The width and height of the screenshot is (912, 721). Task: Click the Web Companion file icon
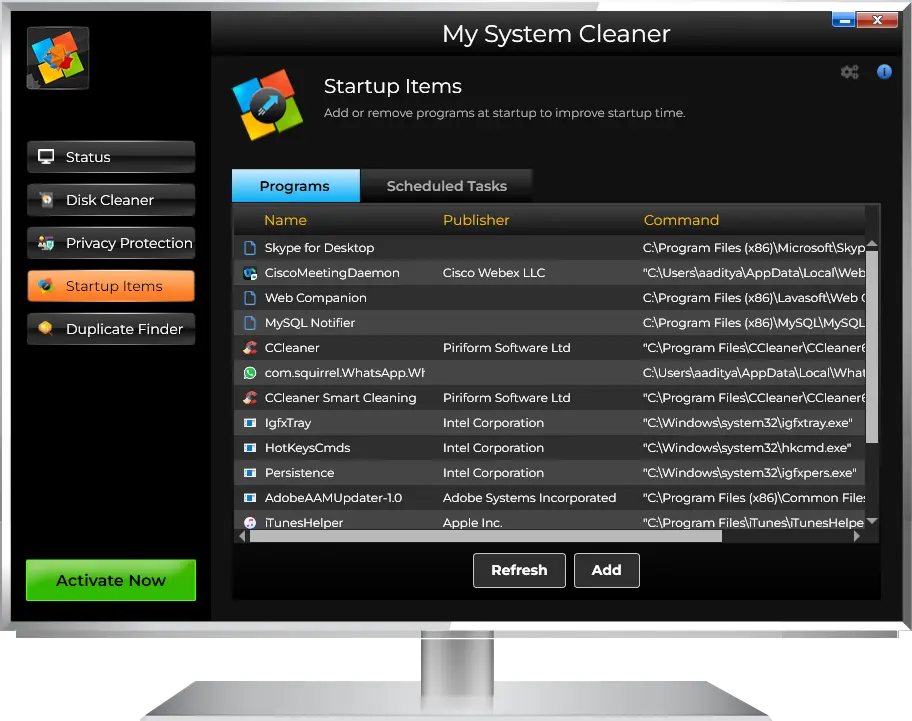point(250,298)
